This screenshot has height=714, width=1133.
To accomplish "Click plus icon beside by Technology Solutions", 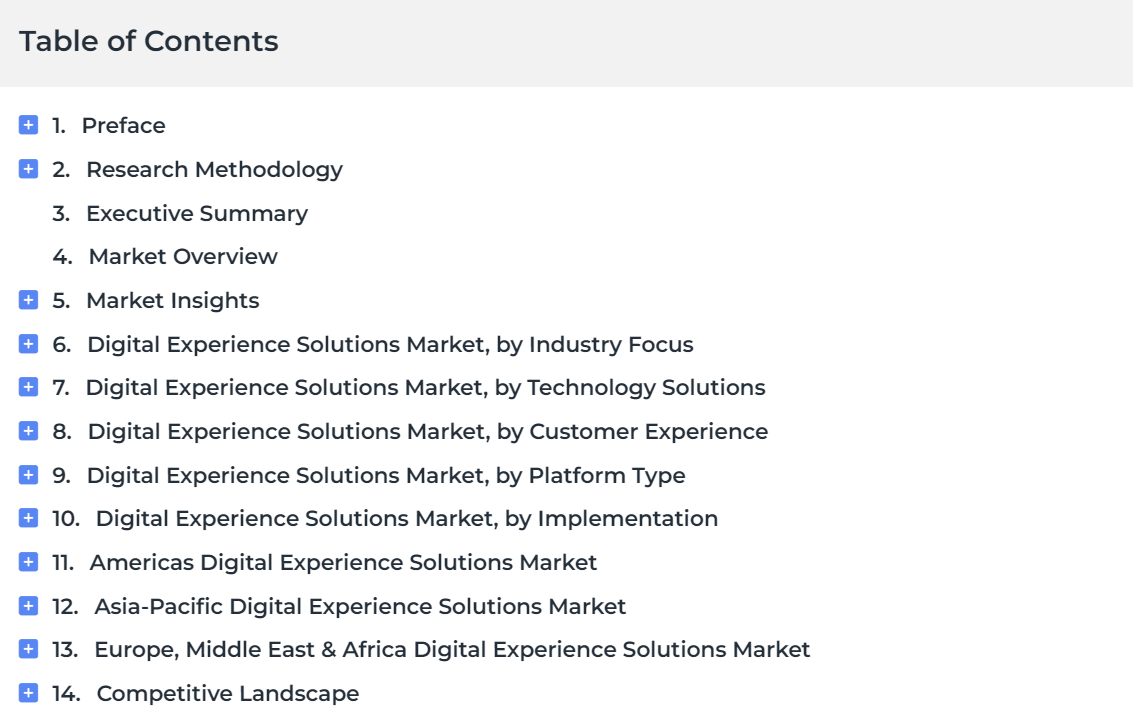I will point(28,387).
